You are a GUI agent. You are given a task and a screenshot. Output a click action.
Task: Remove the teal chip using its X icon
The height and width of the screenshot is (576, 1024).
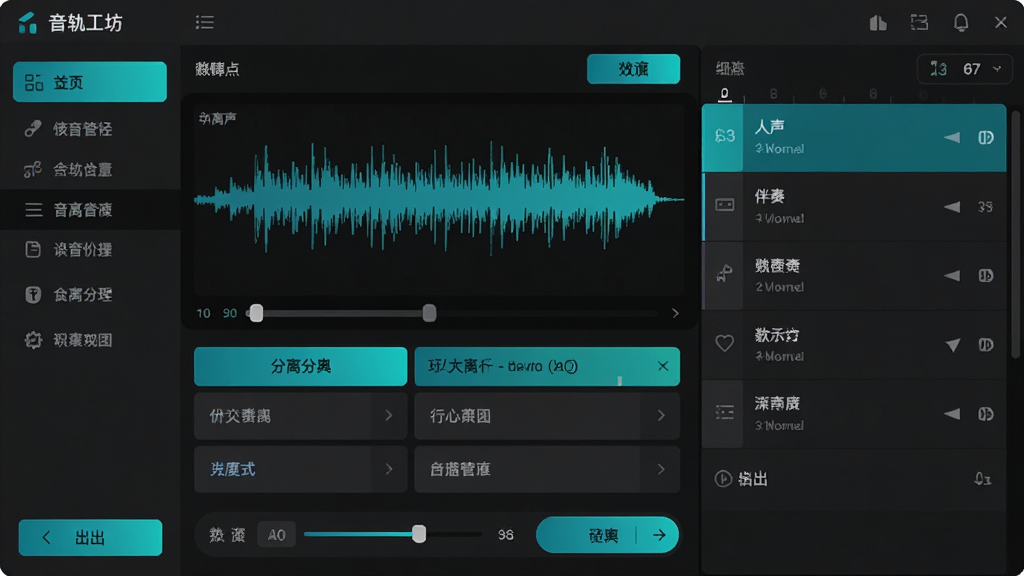click(x=663, y=366)
